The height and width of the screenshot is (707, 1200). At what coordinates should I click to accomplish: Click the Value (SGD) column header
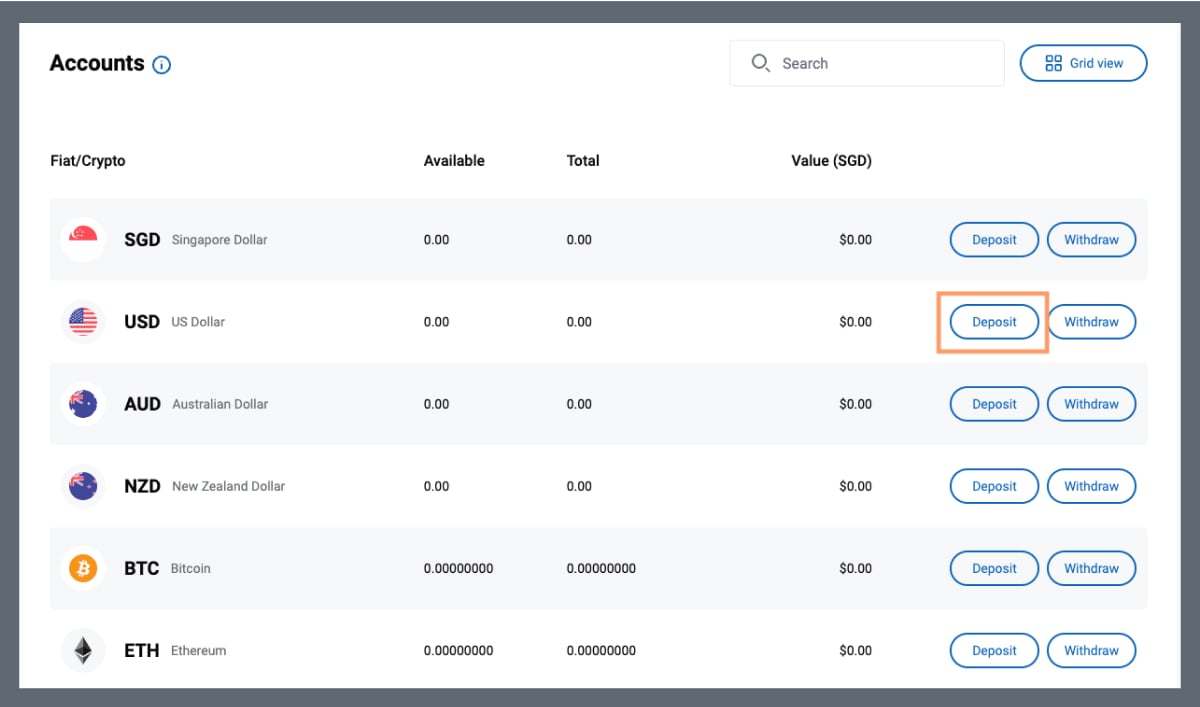click(831, 161)
